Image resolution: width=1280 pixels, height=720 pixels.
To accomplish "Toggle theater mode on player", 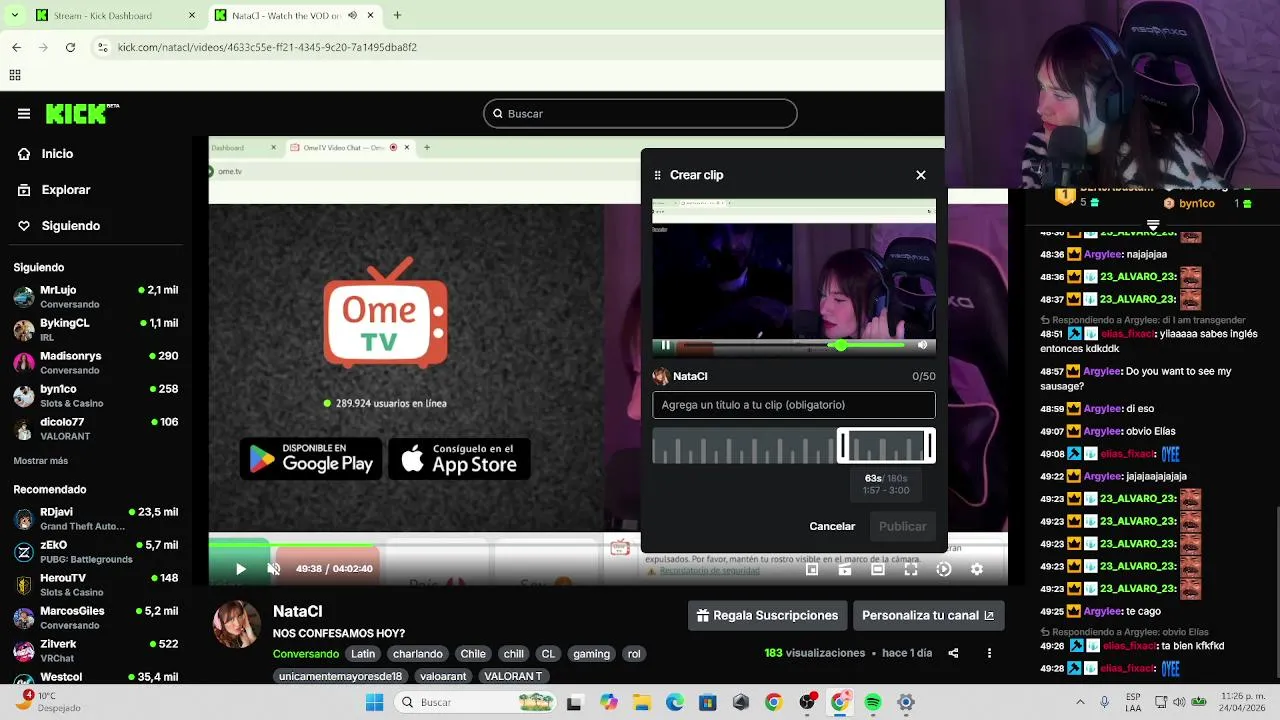I will [x=878, y=569].
